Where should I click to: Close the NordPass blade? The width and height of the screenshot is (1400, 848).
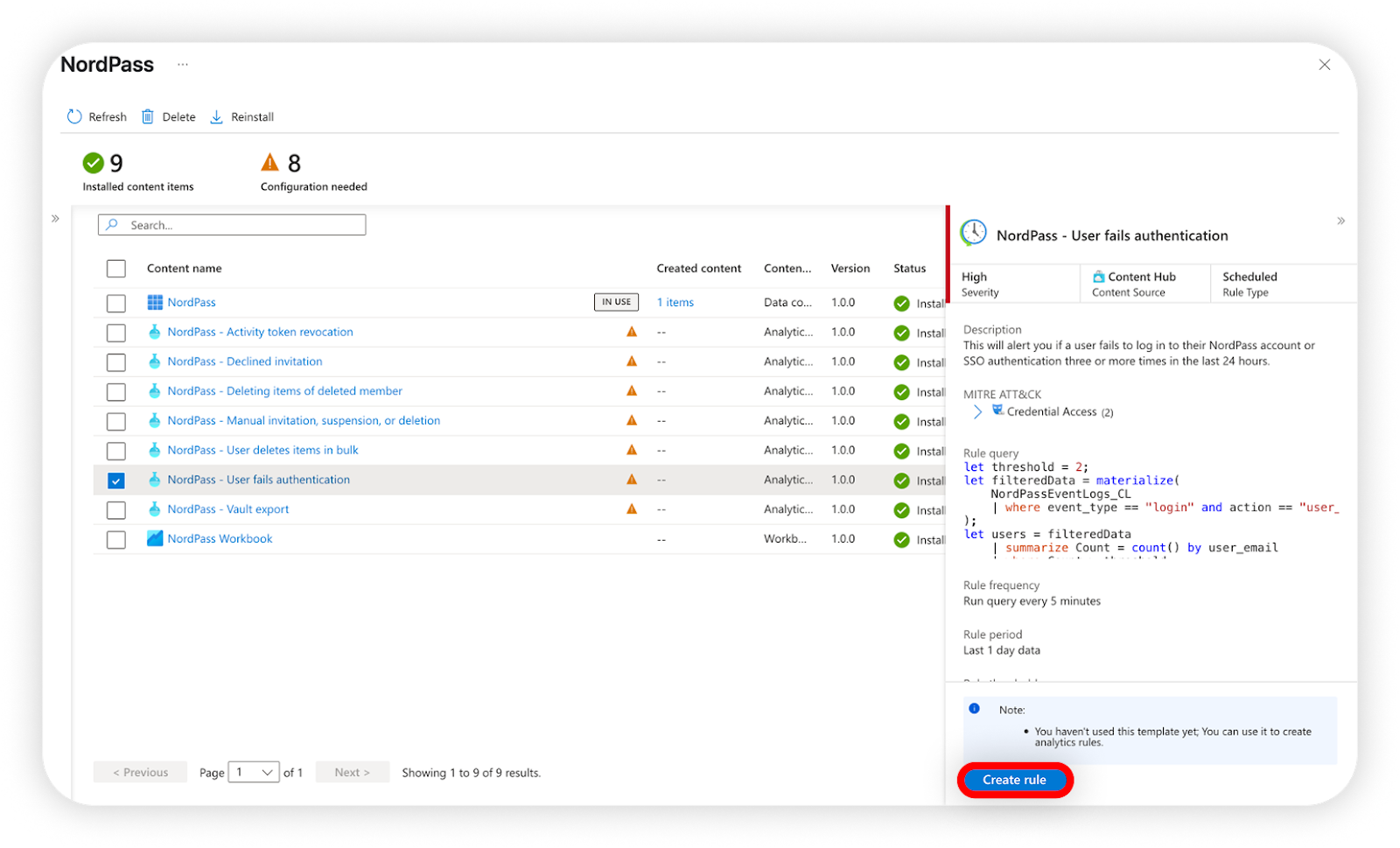coord(1325,65)
